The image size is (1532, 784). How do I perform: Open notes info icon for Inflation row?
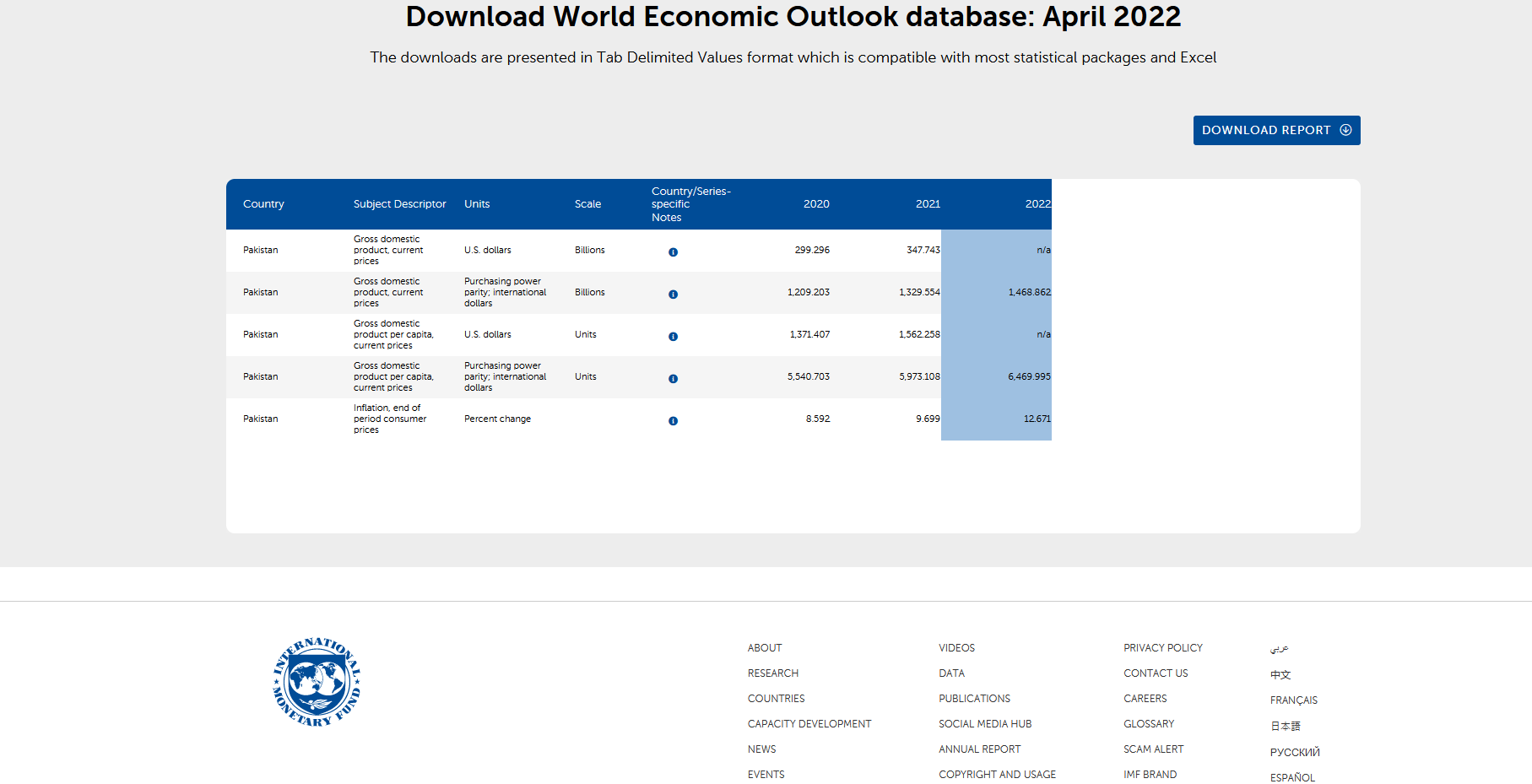pos(673,420)
